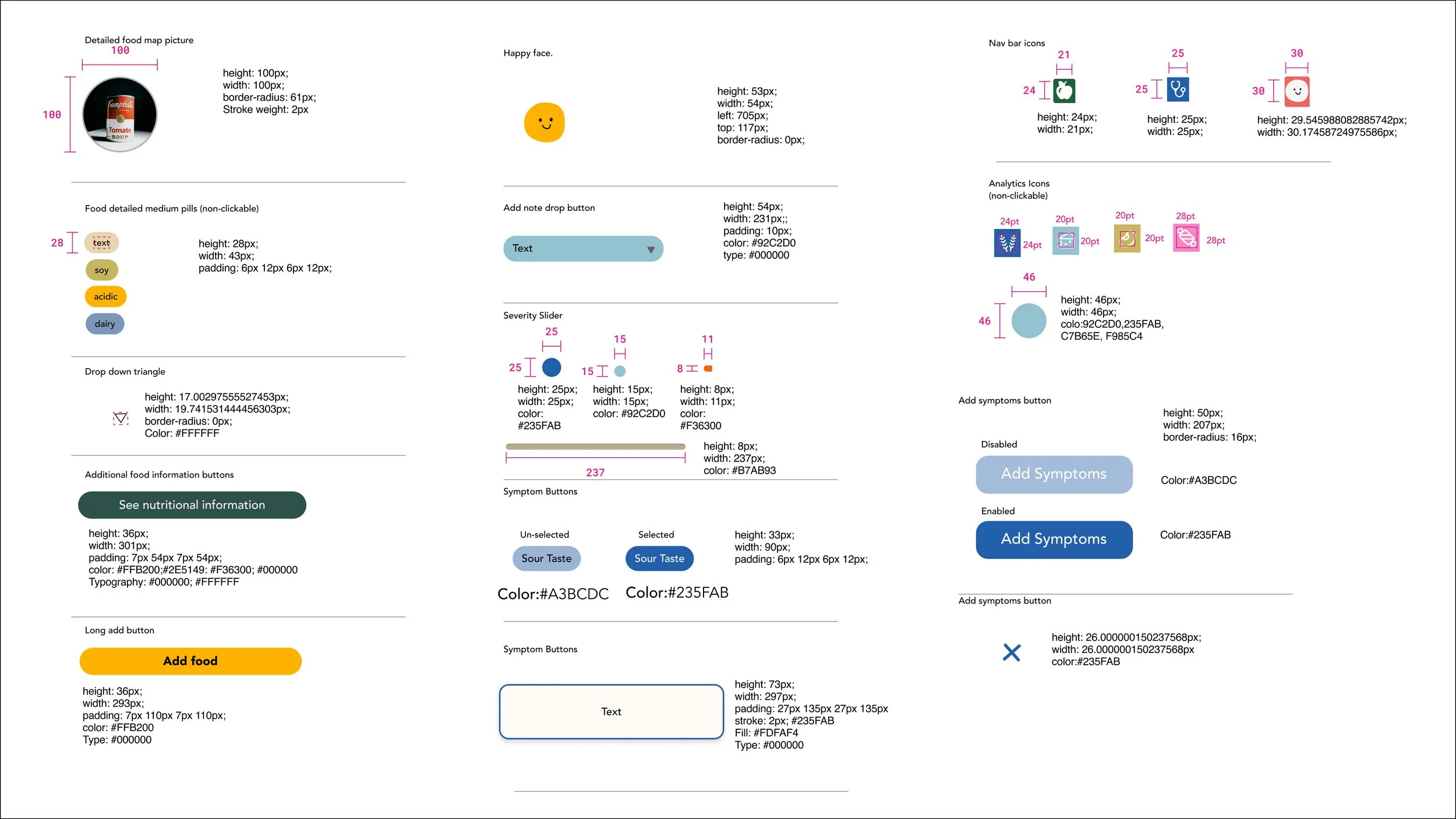Click the green apple nav bar icon

[x=1064, y=91]
